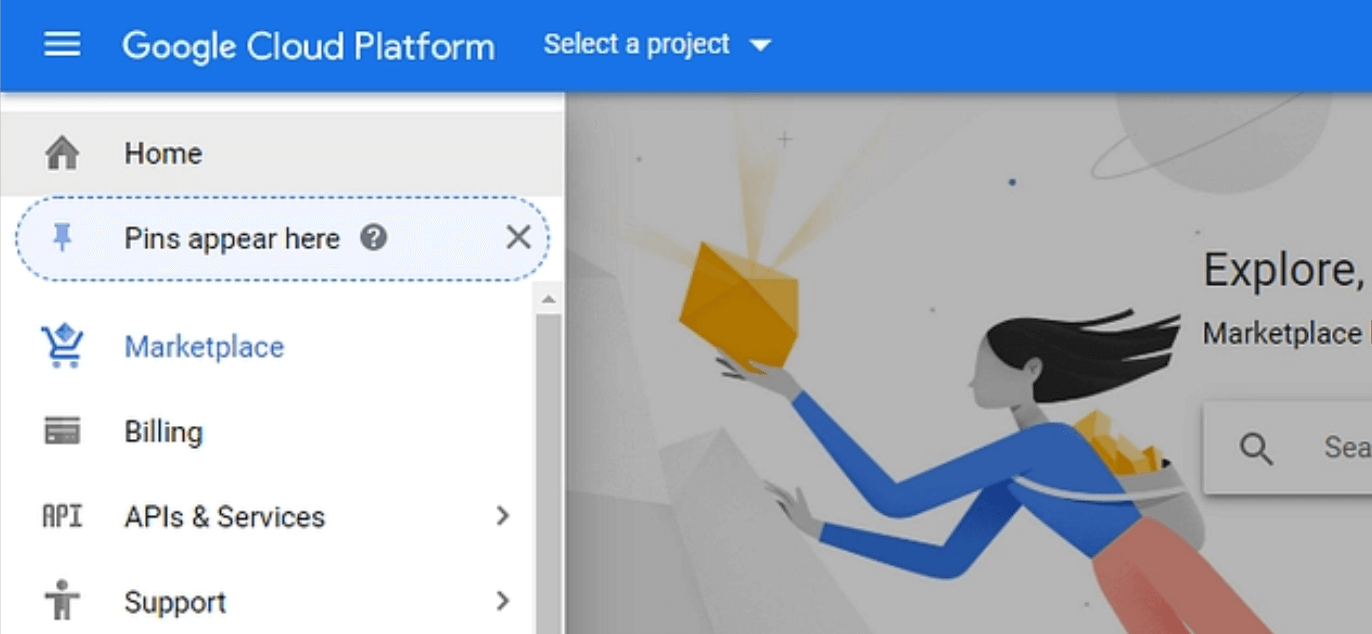Click the Support person icon
Image resolution: width=1372 pixels, height=634 pixels.
(62, 602)
